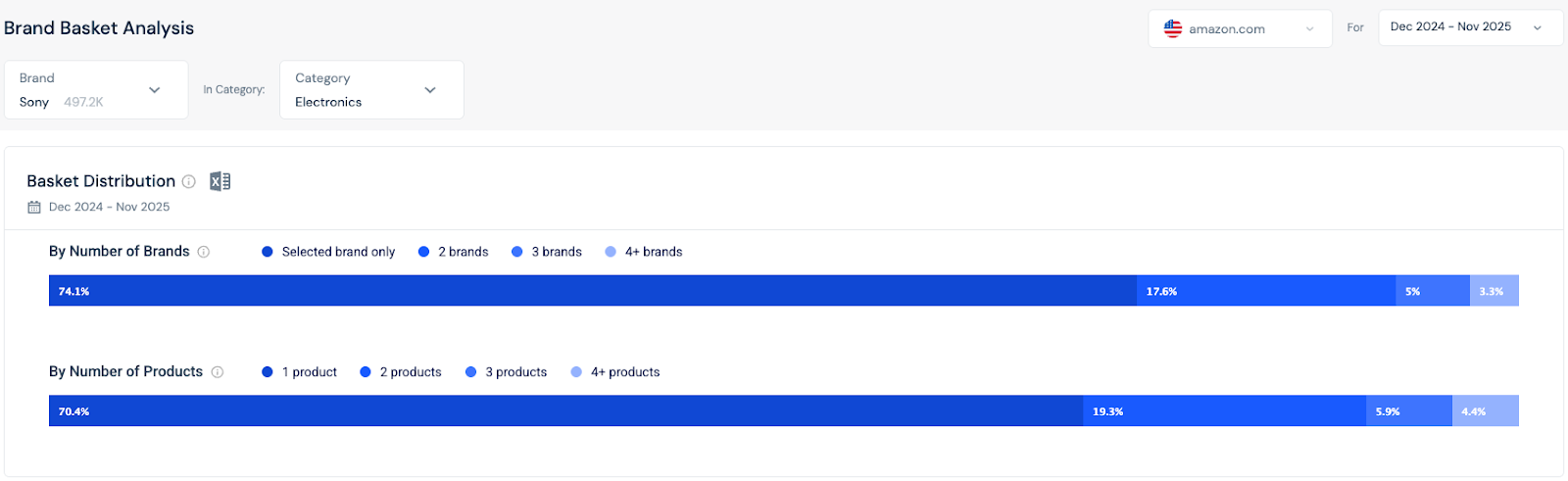Click the 'For' label before date range
The height and width of the screenshot is (481, 1568).
pos(1355,27)
